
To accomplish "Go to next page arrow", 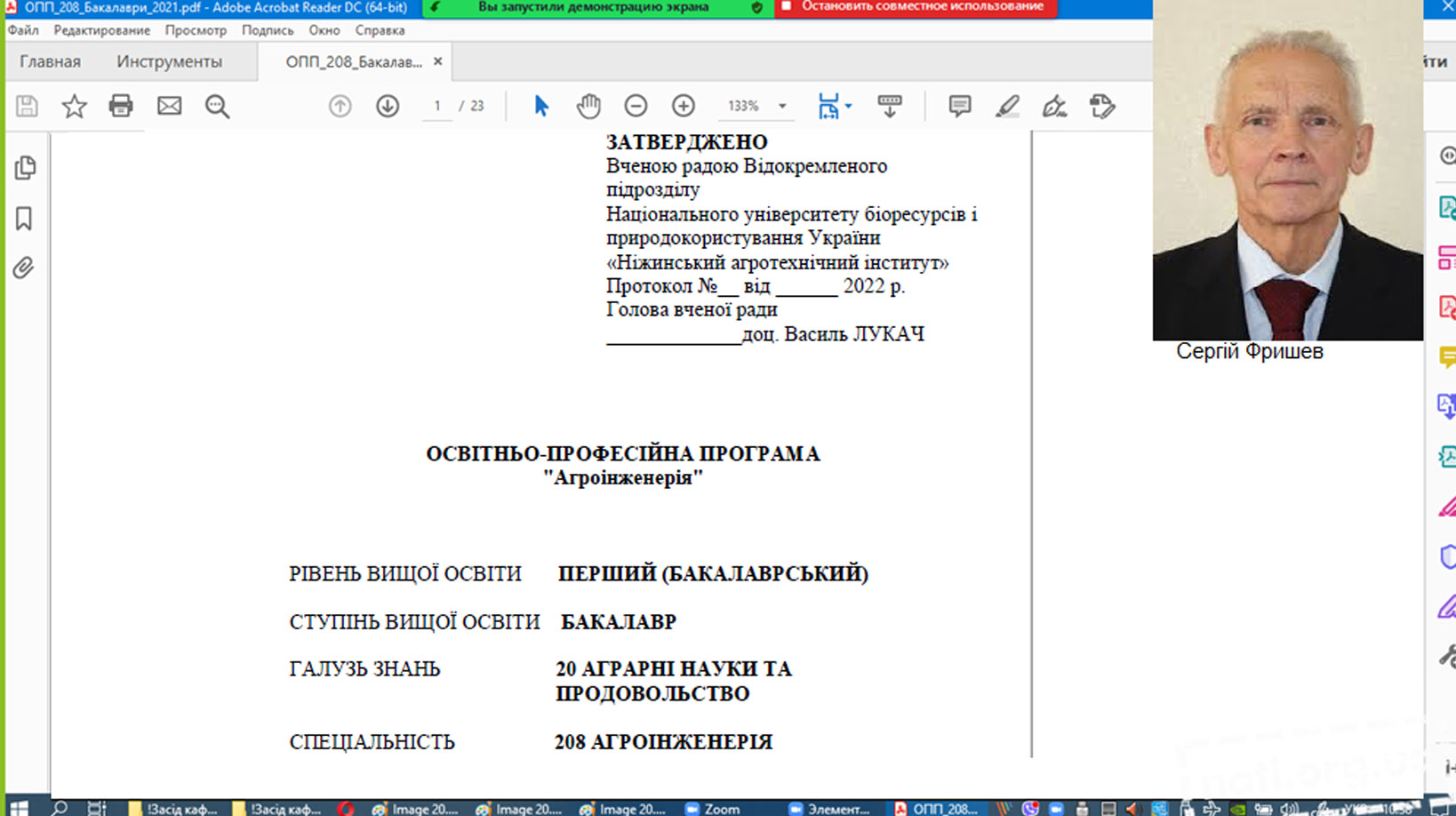I will [x=388, y=107].
